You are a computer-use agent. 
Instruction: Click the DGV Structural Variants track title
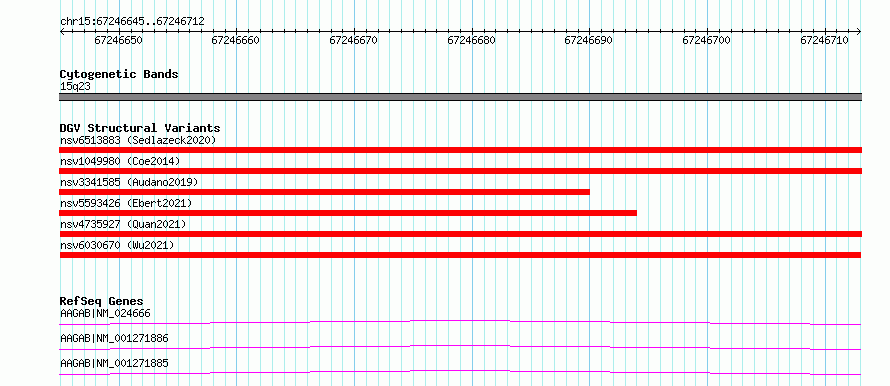[140, 128]
